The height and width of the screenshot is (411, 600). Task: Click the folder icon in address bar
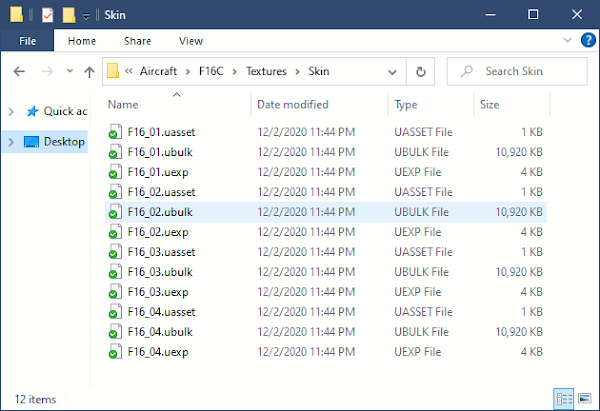(112, 71)
